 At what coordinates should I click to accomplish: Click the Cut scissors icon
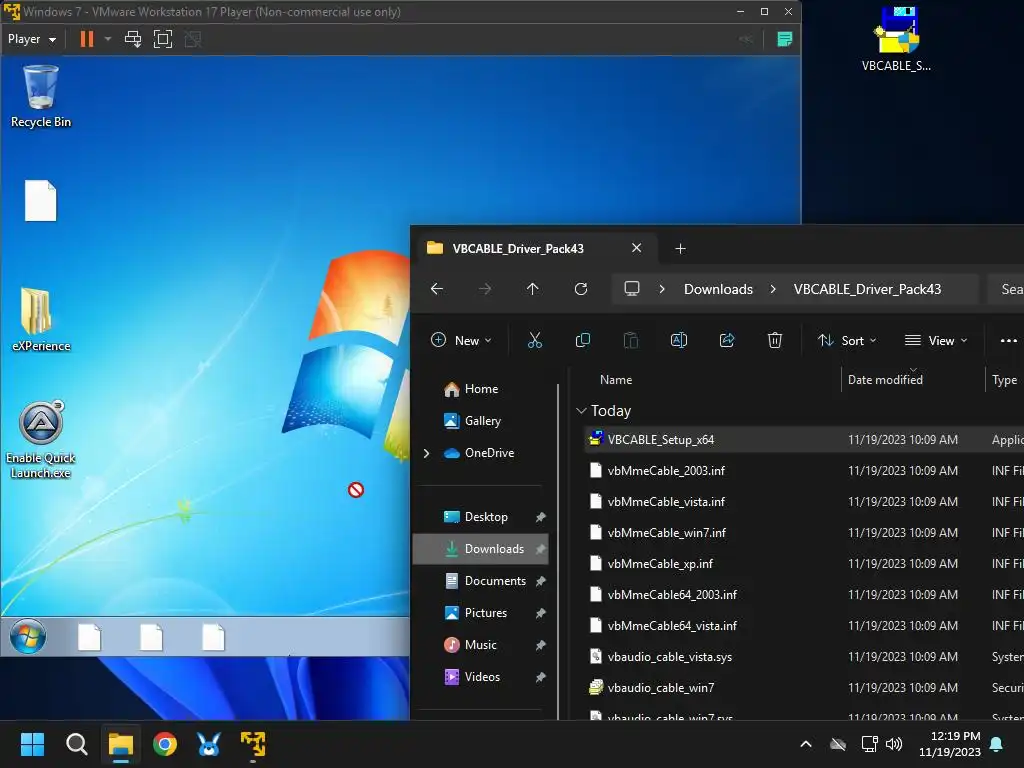click(x=535, y=340)
